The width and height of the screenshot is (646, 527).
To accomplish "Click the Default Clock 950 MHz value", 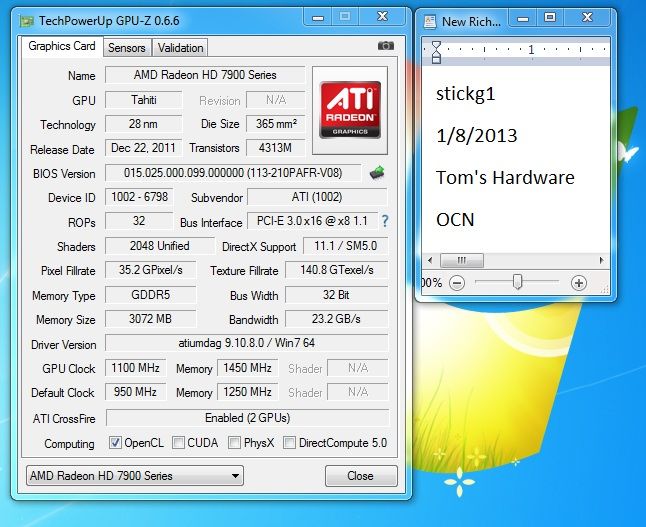I will (136, 391).
